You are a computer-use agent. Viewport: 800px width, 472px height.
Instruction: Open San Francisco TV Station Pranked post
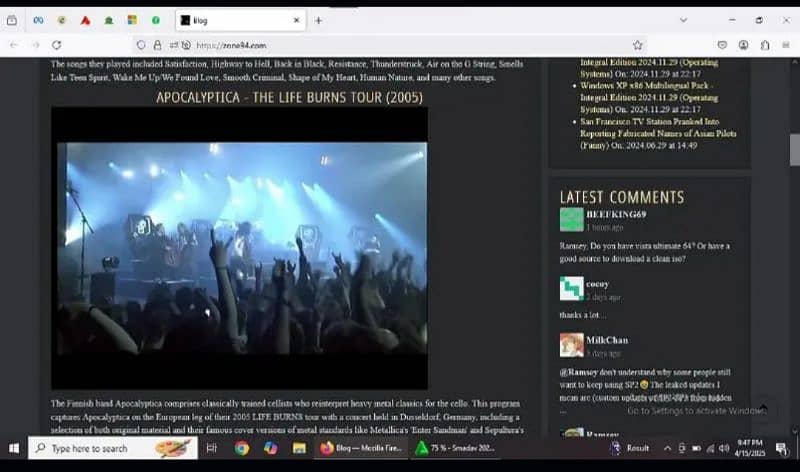point(658,133)
